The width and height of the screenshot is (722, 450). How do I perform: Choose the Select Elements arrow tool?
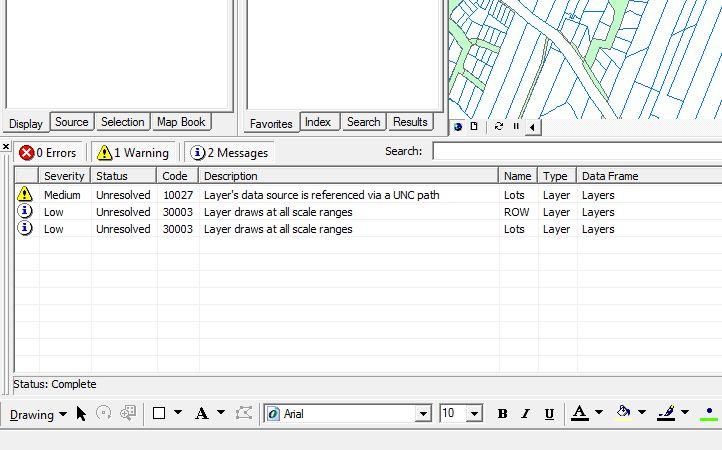tap(82, 414)
